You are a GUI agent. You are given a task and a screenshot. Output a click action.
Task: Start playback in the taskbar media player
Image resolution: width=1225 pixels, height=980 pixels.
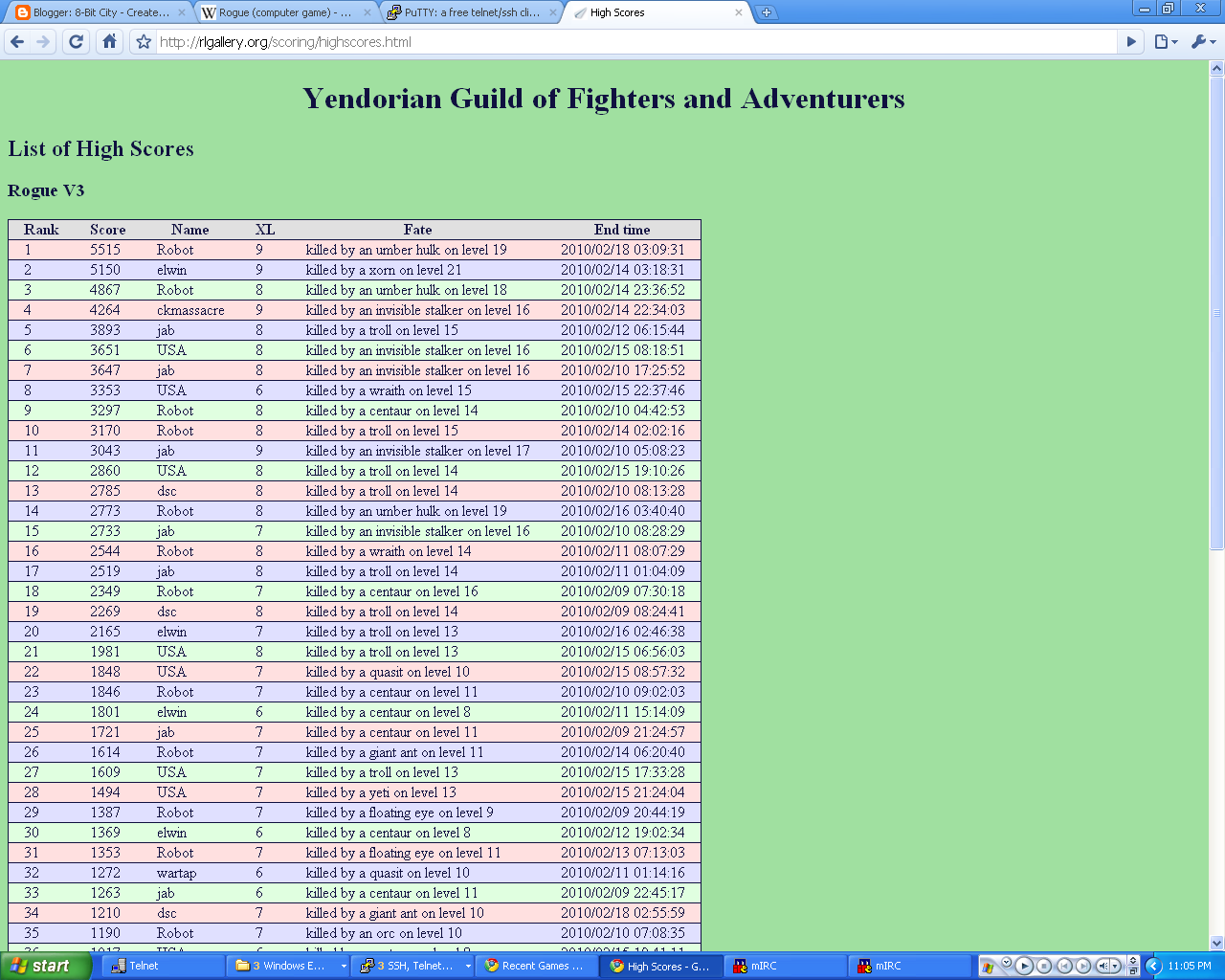[x=1024, y=966]
